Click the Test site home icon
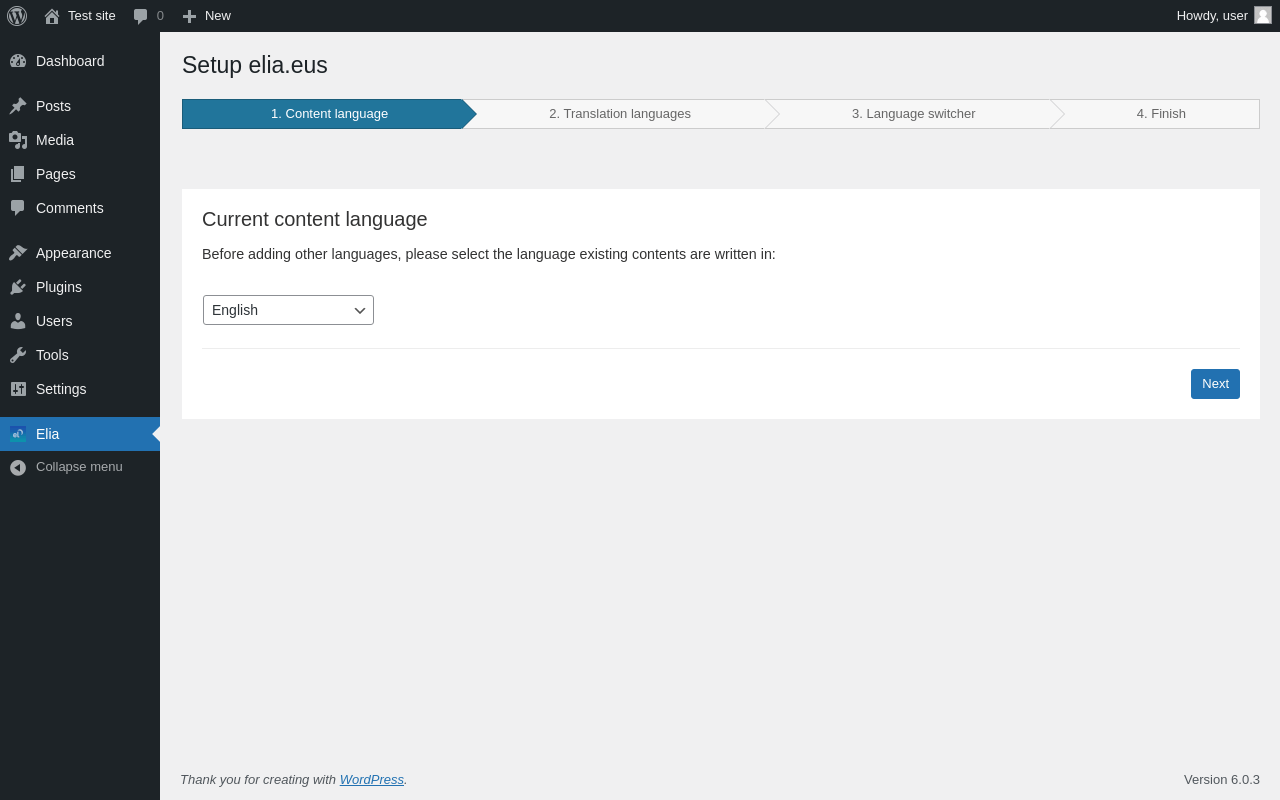This screenshot has width=1280, height=800. click(x=52, y=16)
